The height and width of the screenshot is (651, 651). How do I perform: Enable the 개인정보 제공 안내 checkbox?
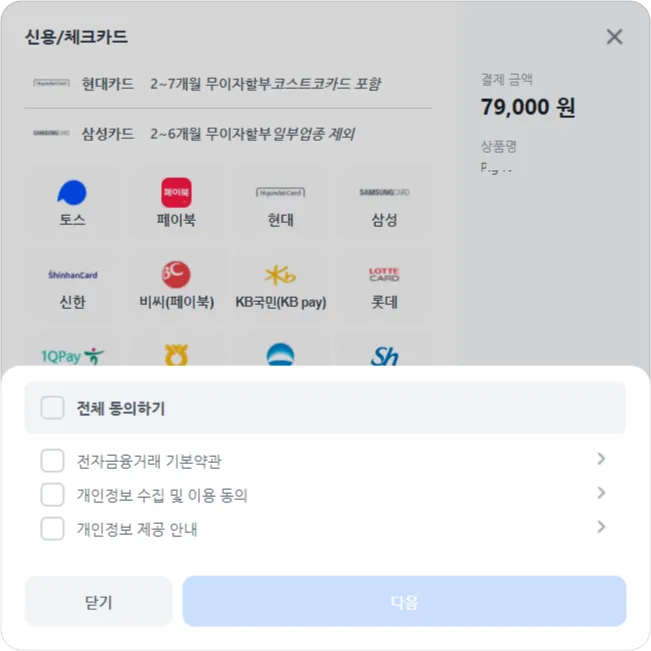[x=53, y=529]
